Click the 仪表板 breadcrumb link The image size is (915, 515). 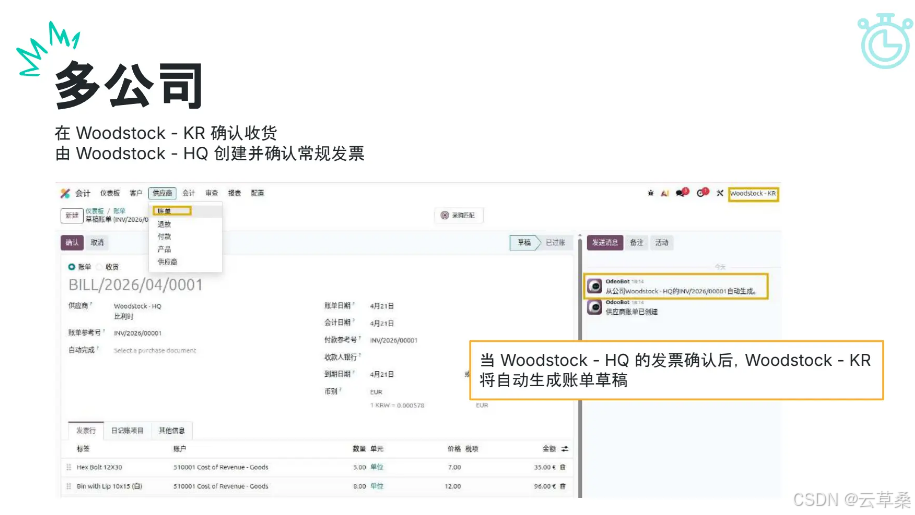(95, 211)
